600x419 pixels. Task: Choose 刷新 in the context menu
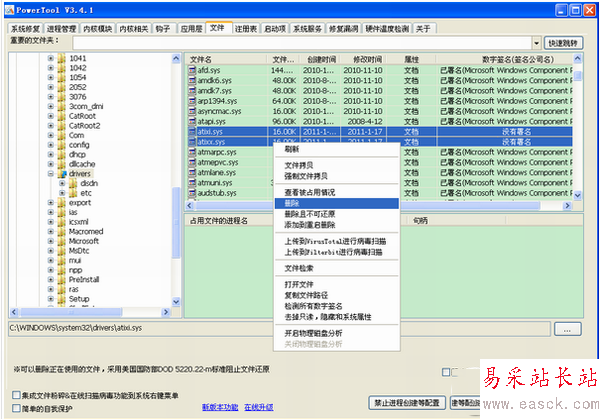(337, 149)
